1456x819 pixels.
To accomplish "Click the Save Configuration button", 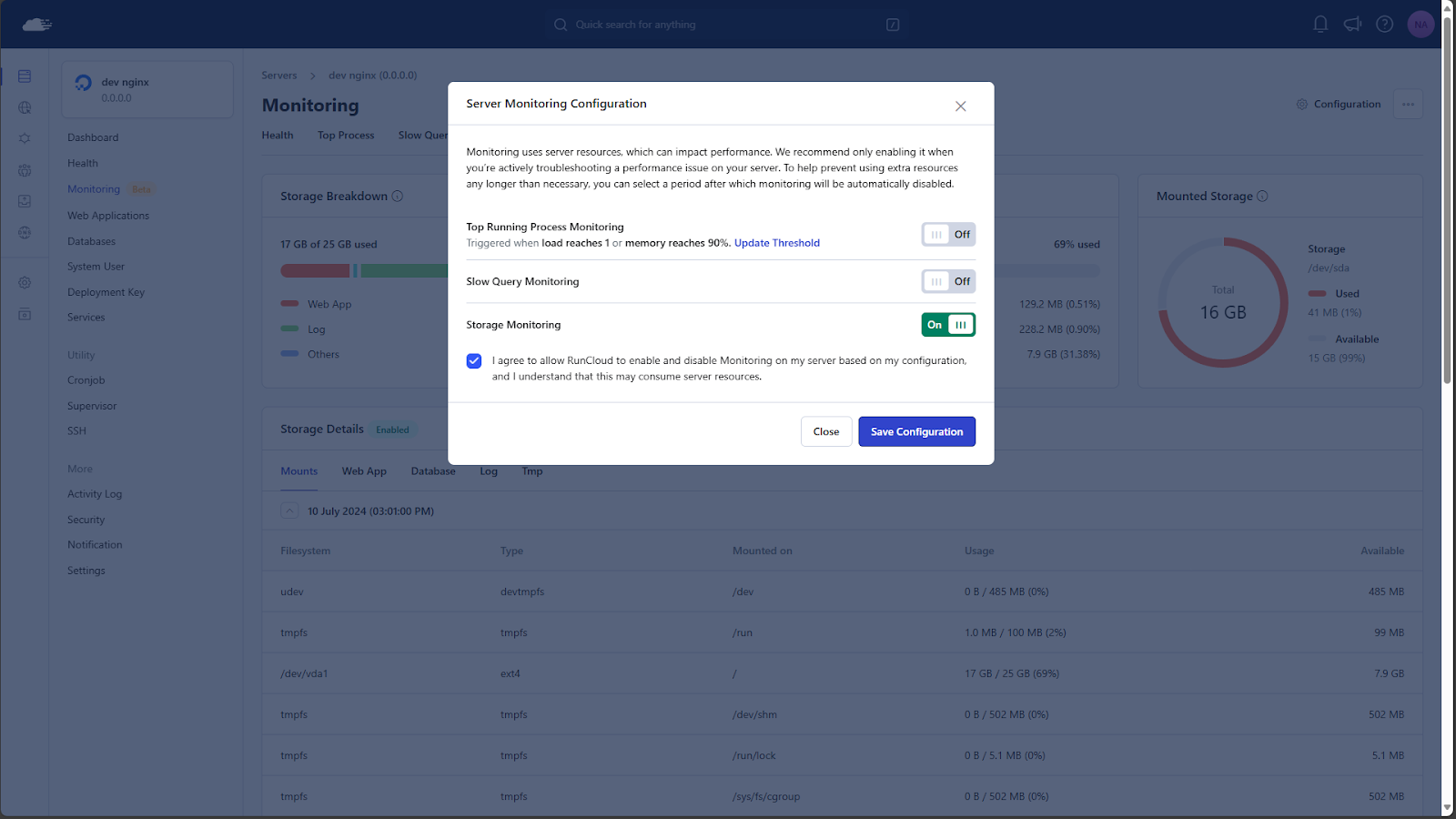I will [x=916, y=432].
